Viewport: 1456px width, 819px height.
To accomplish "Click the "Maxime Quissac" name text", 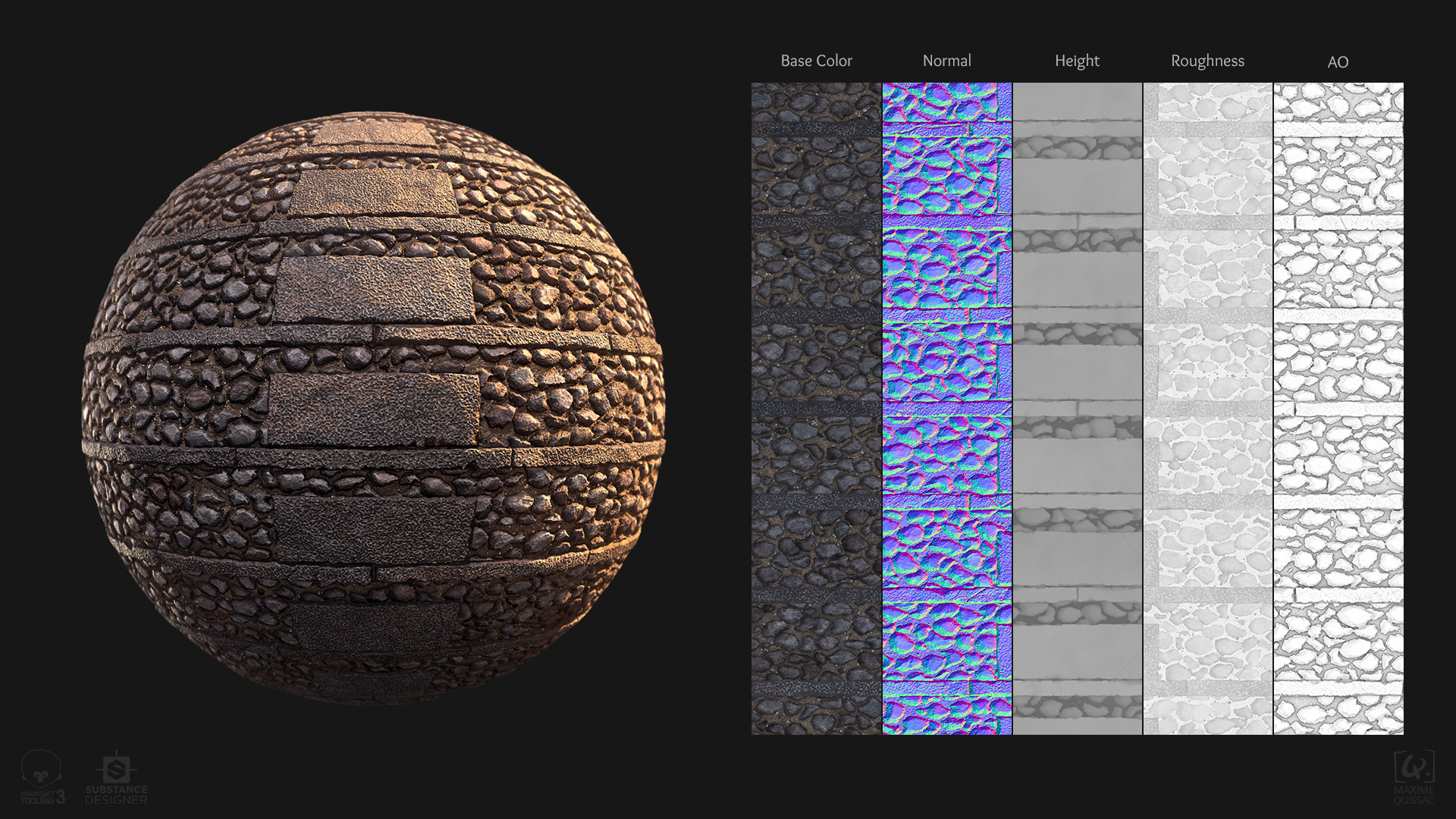I will [1414, 795].
